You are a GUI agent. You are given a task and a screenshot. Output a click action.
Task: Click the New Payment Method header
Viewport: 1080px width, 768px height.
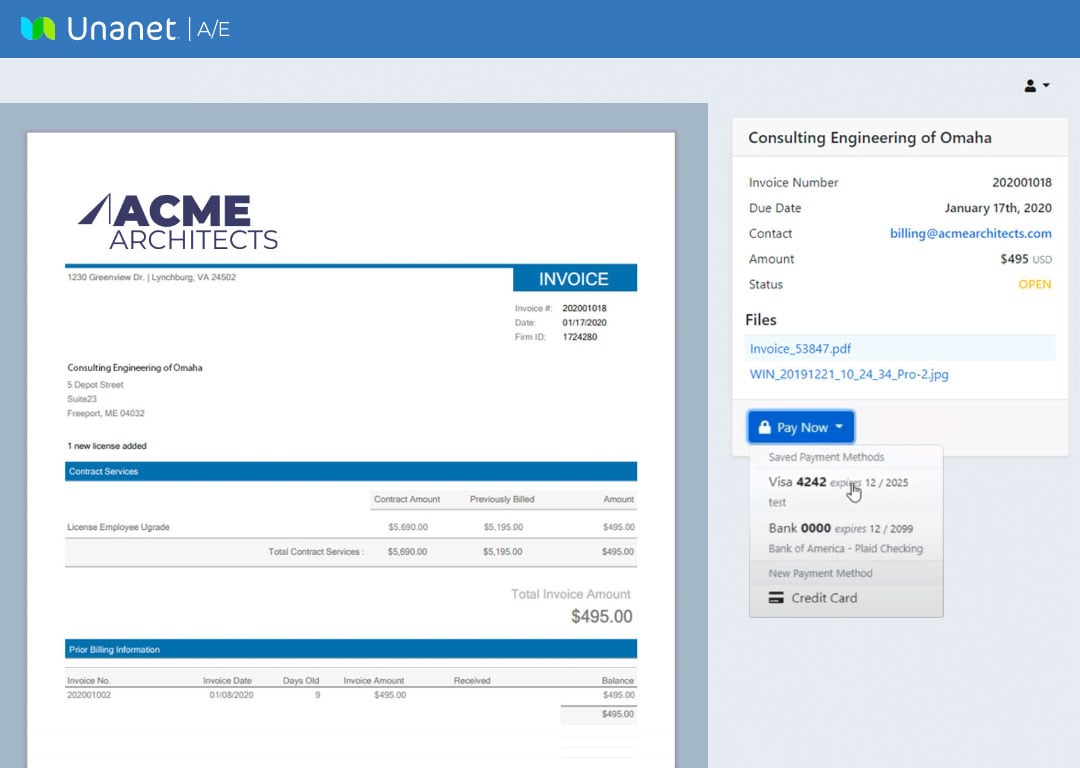coord(820,573)
